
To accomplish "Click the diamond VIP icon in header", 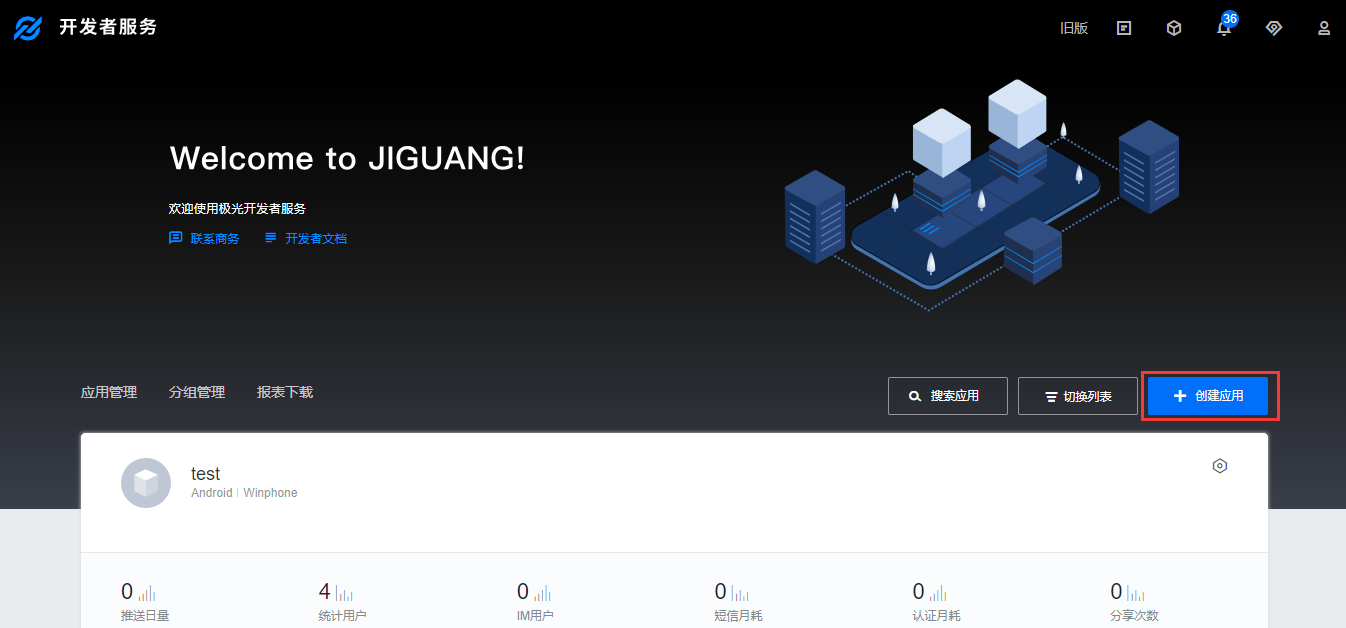I will 1274,28.
